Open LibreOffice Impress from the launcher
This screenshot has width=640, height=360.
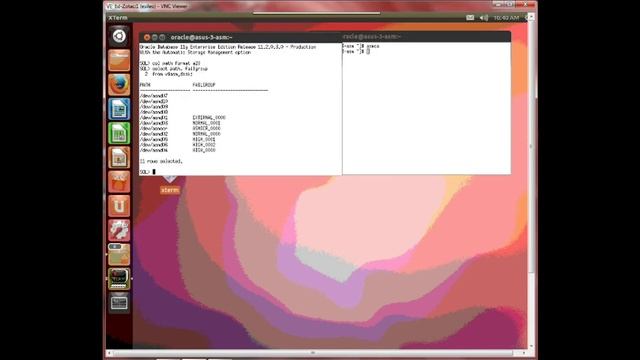[119, 157]
